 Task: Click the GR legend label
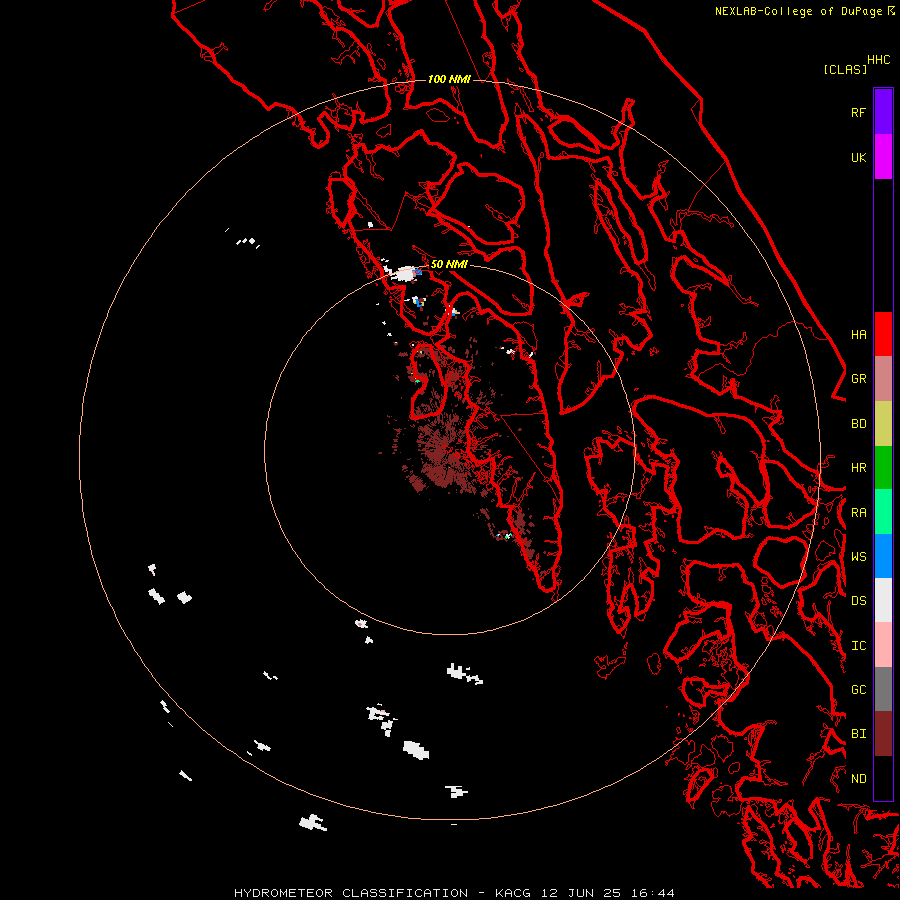point(858,379)
